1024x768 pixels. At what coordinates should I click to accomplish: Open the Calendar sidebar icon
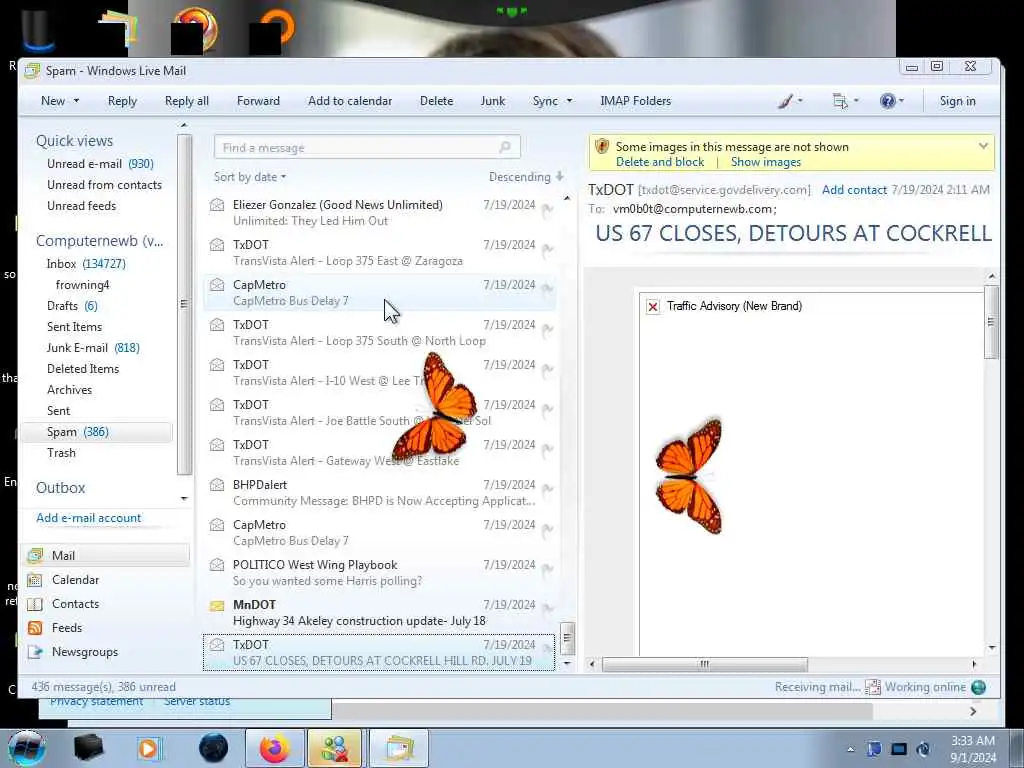click(35, 580)
